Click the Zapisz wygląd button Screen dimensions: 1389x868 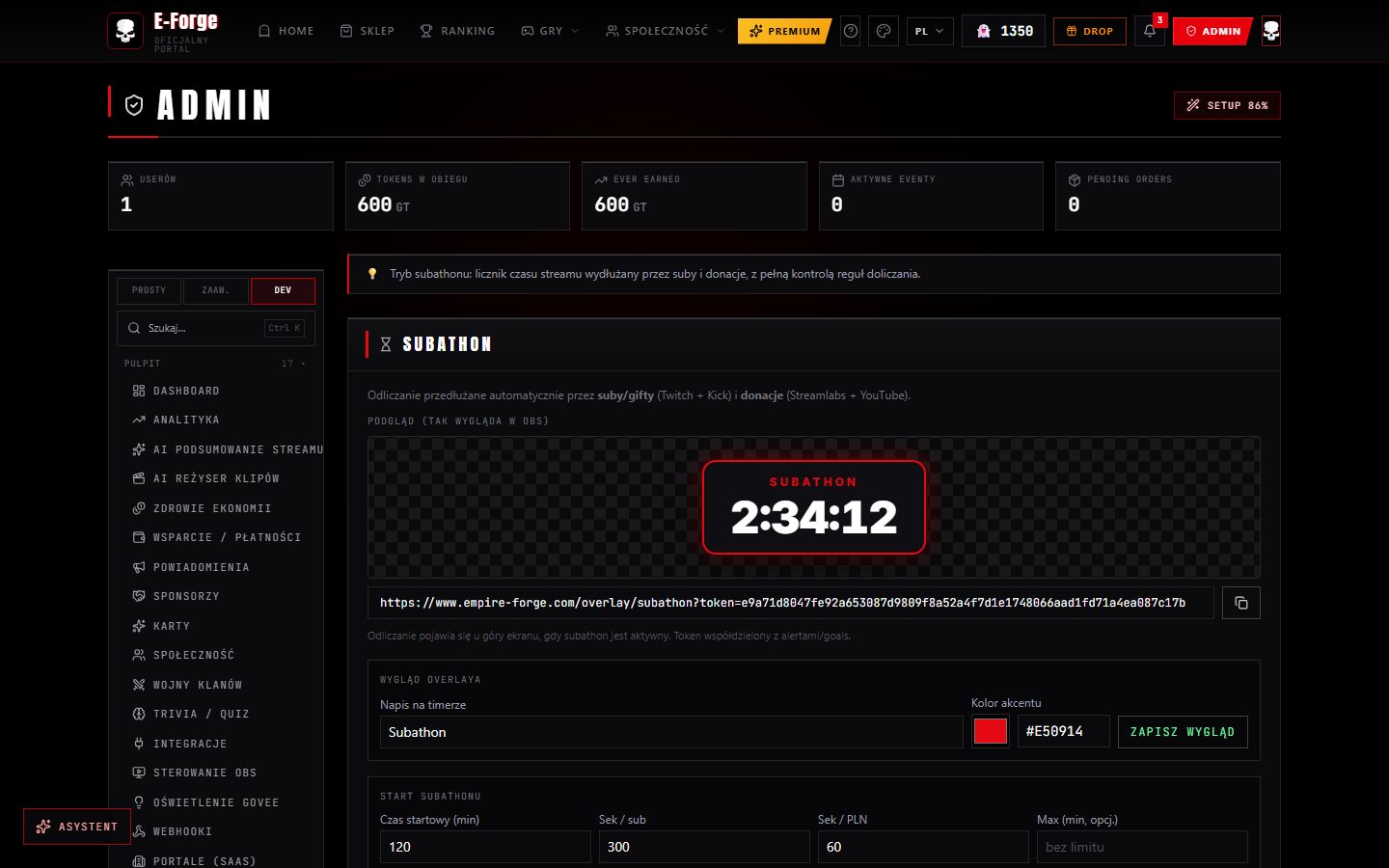click(x=1183, y=732)
